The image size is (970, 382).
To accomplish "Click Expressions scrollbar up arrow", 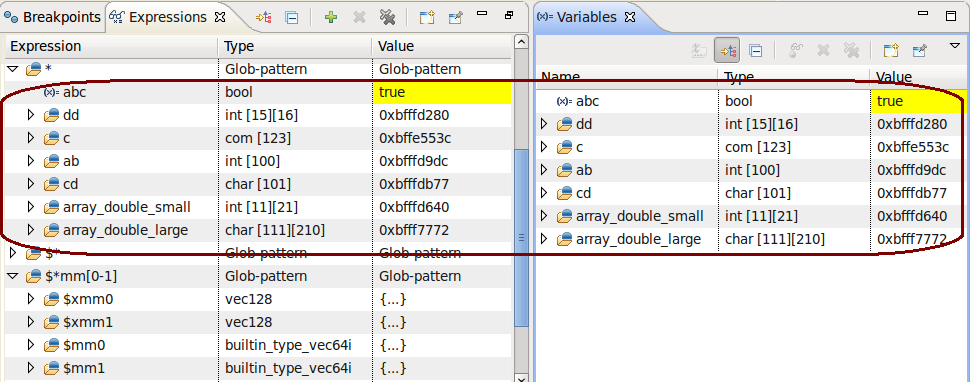I will (521, 42).
